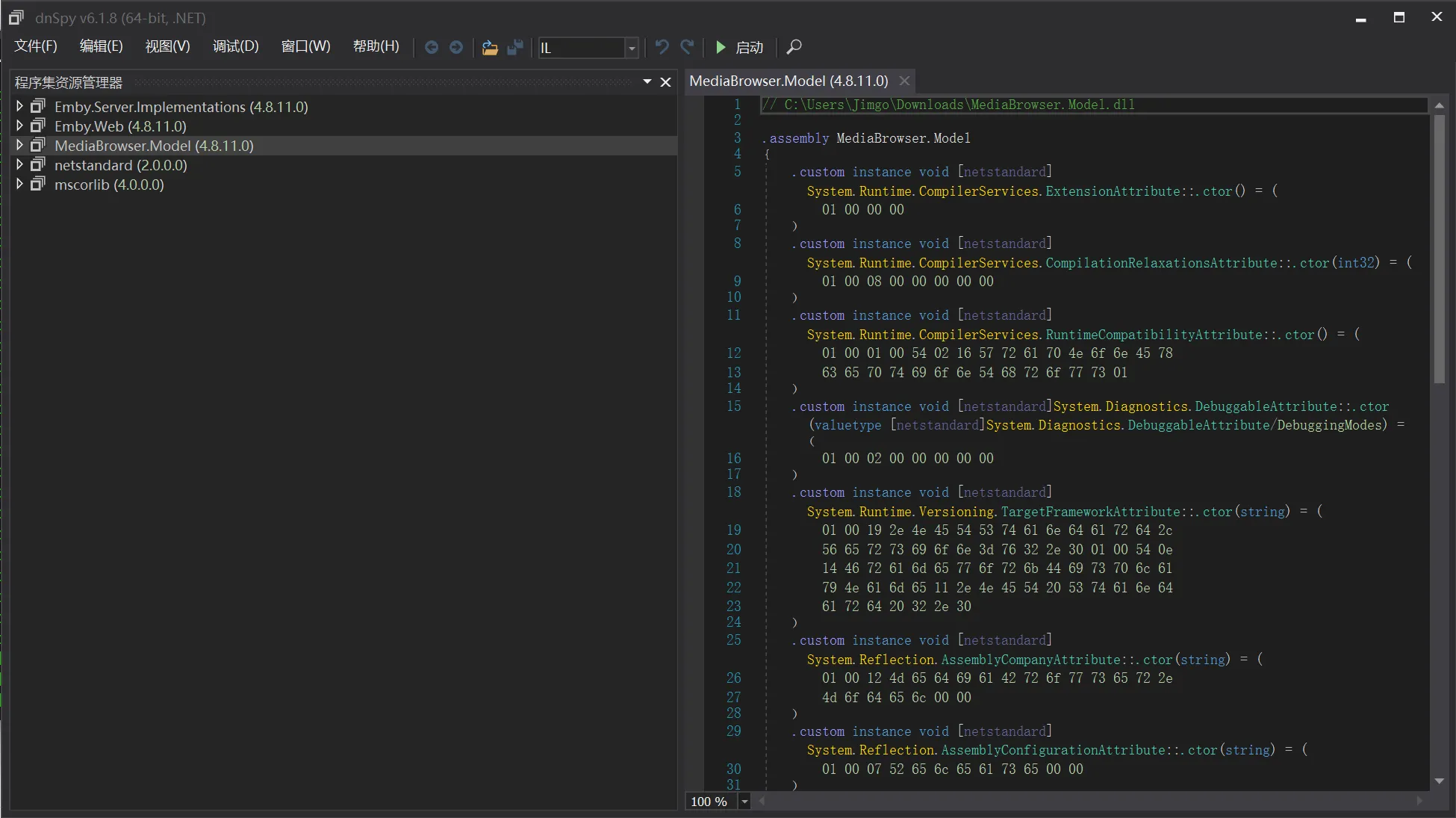Image resolution: width=1456 pixels, height=818 pixels.
Task: Click the open assembly folder icon
Action: pyautogui.click(x=490, y=46)
